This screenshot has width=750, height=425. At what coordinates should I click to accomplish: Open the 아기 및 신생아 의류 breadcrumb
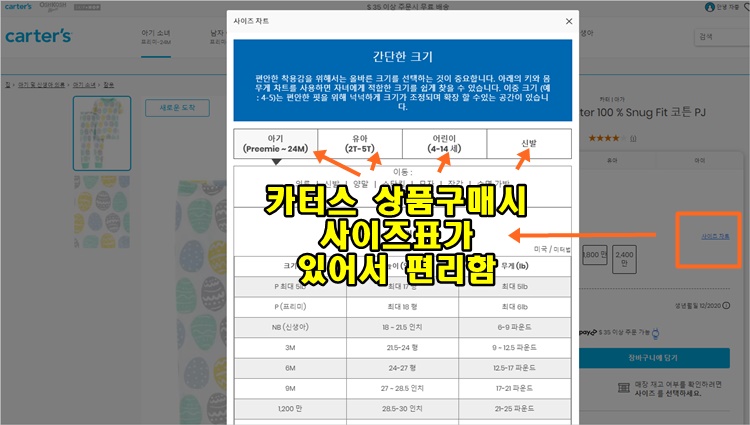[x=41, y=85]
